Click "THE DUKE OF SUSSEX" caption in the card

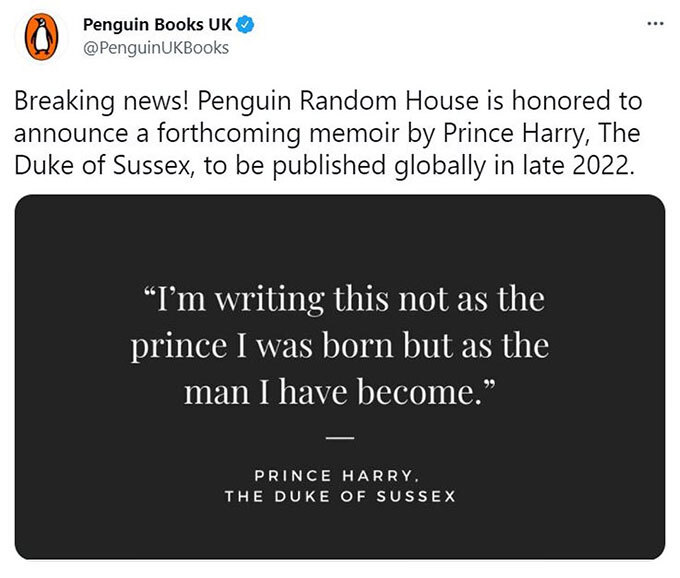(340, 497)
